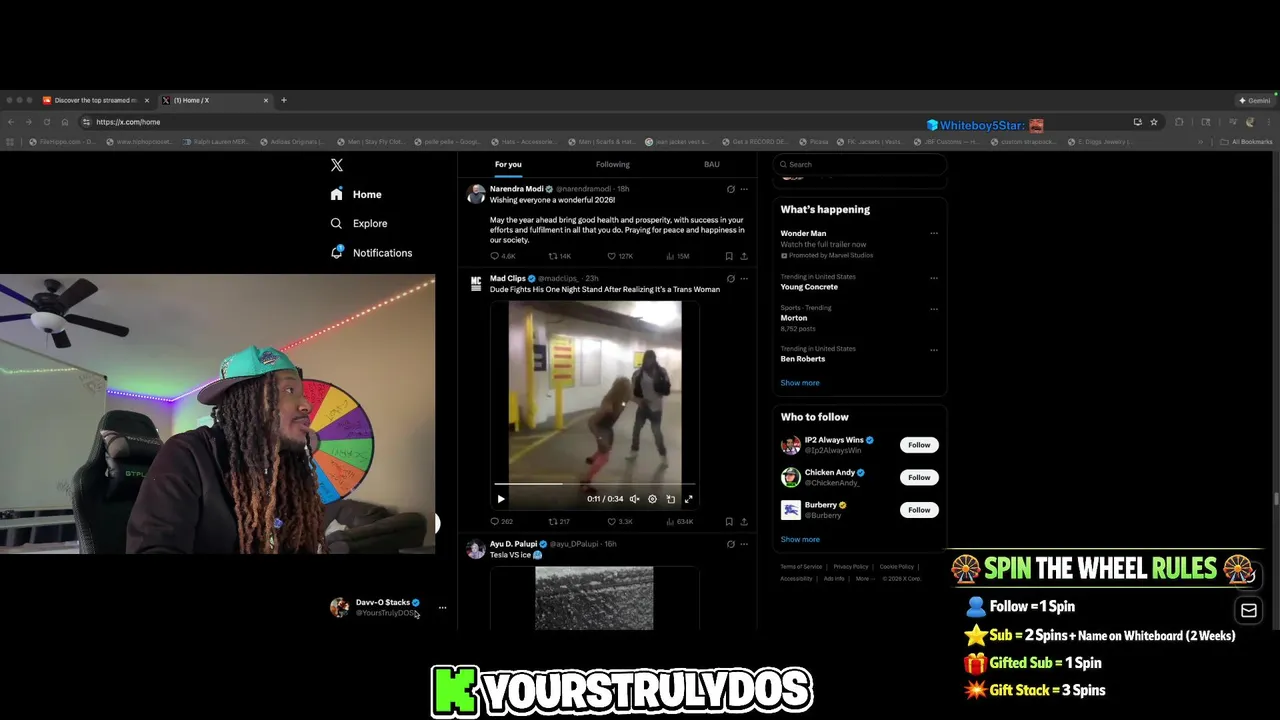Switch to the For you tab

point(508,164)
